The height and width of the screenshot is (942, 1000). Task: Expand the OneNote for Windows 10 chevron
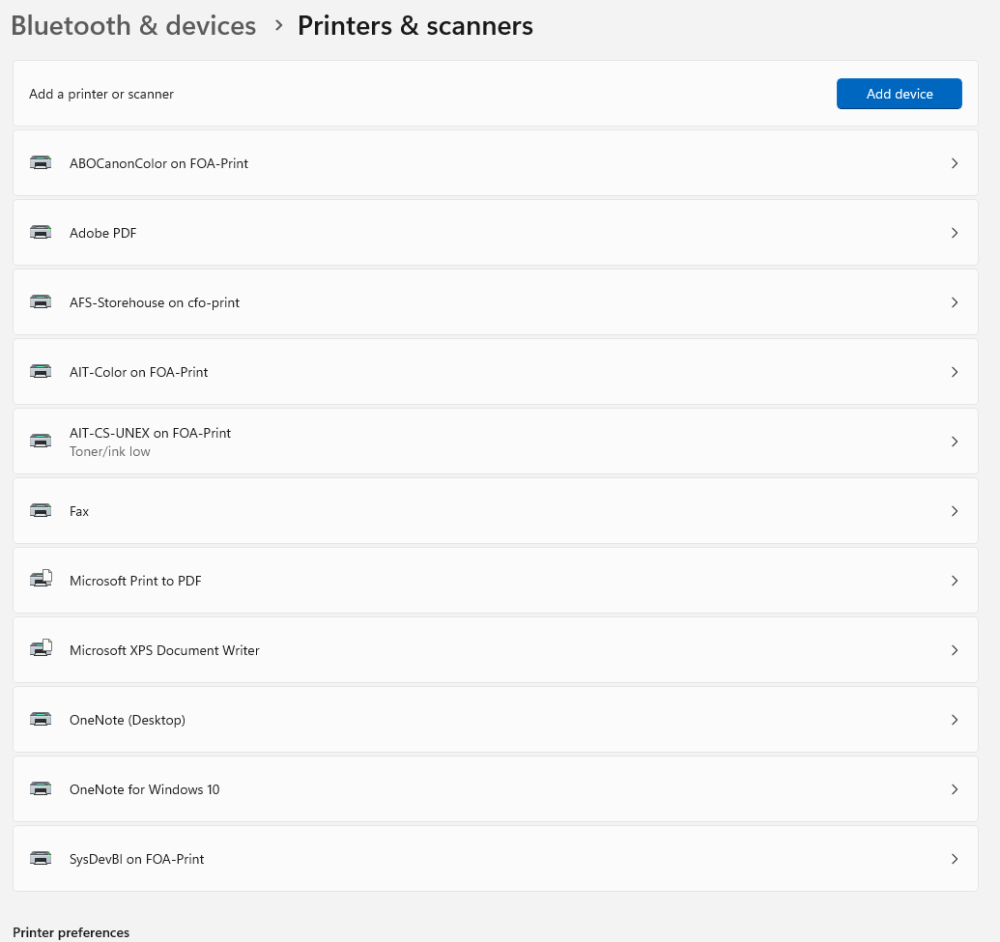click(x=954, y=789)
